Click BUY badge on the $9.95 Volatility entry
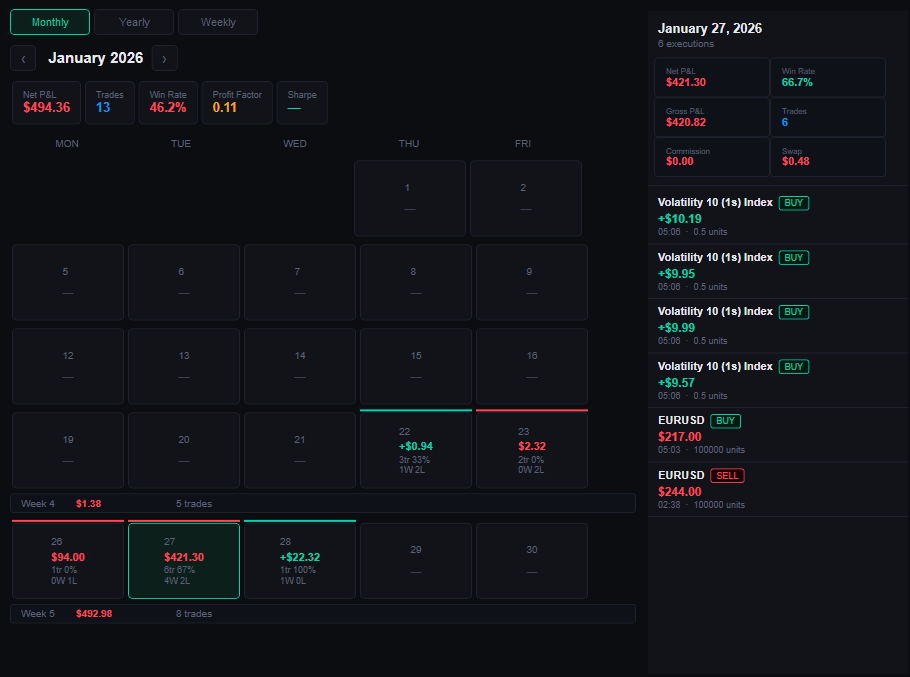This screenshot has height=677, width=910. tap(793, 257)
